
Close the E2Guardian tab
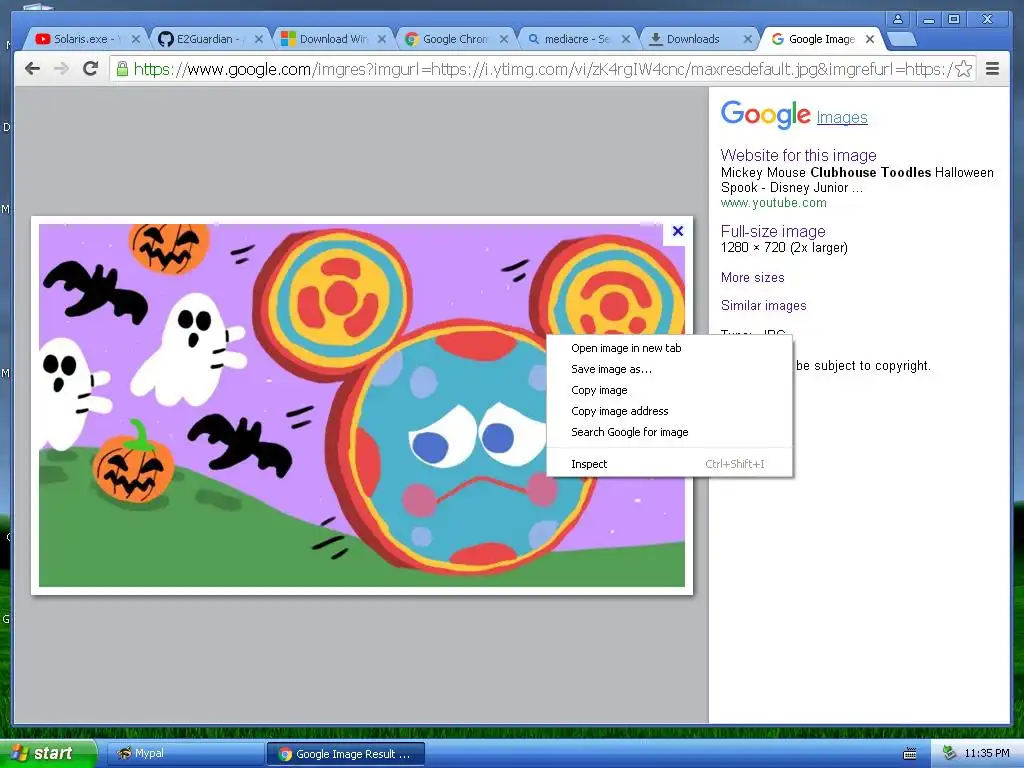pyautogui.click(x=259, y=39)
